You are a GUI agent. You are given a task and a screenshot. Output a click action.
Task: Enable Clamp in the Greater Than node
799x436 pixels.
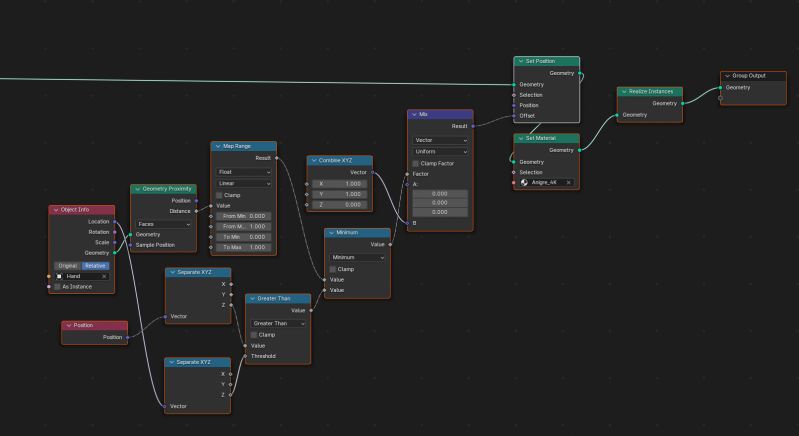pyautogui.click(x=254, y=335)
